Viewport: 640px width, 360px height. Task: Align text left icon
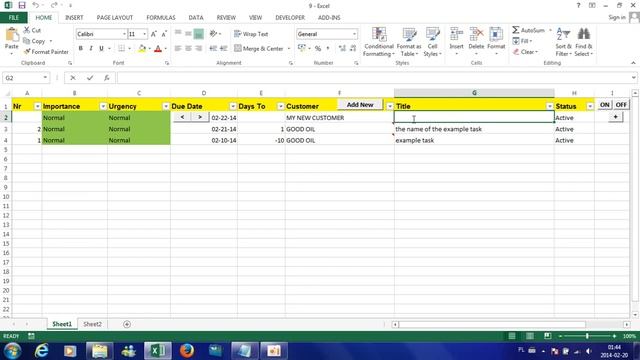(x=178, y=49)
